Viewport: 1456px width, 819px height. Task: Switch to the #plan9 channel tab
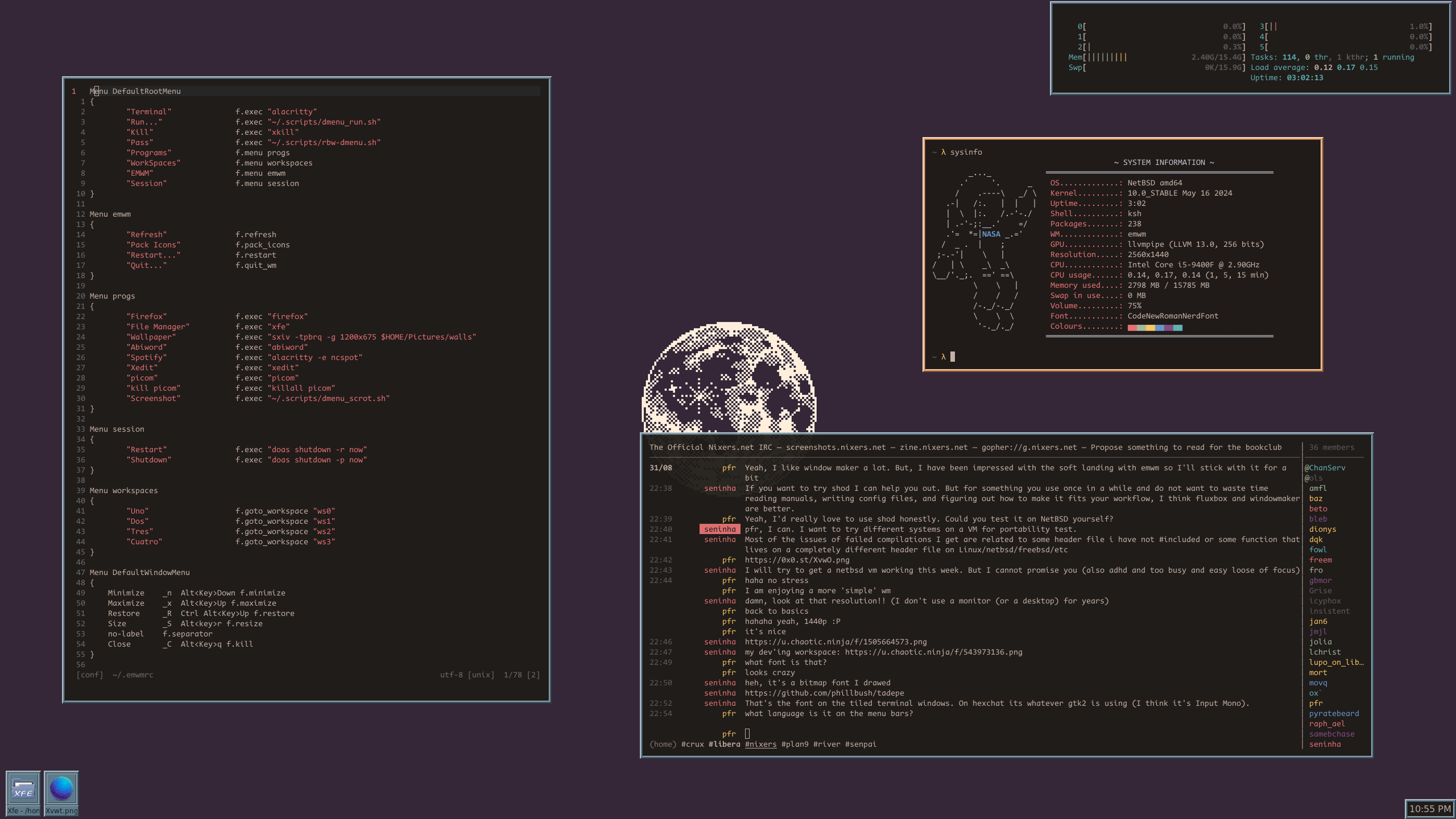(x=795, y=744)
